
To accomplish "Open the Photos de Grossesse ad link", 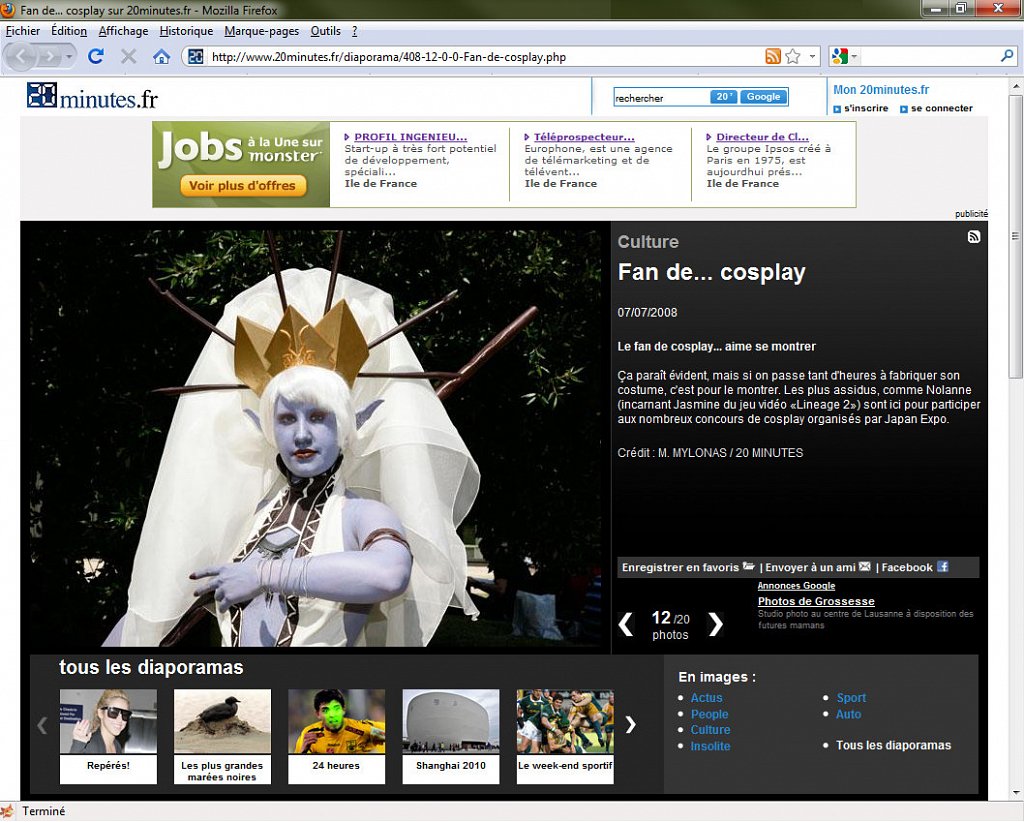I will point(816,601).
